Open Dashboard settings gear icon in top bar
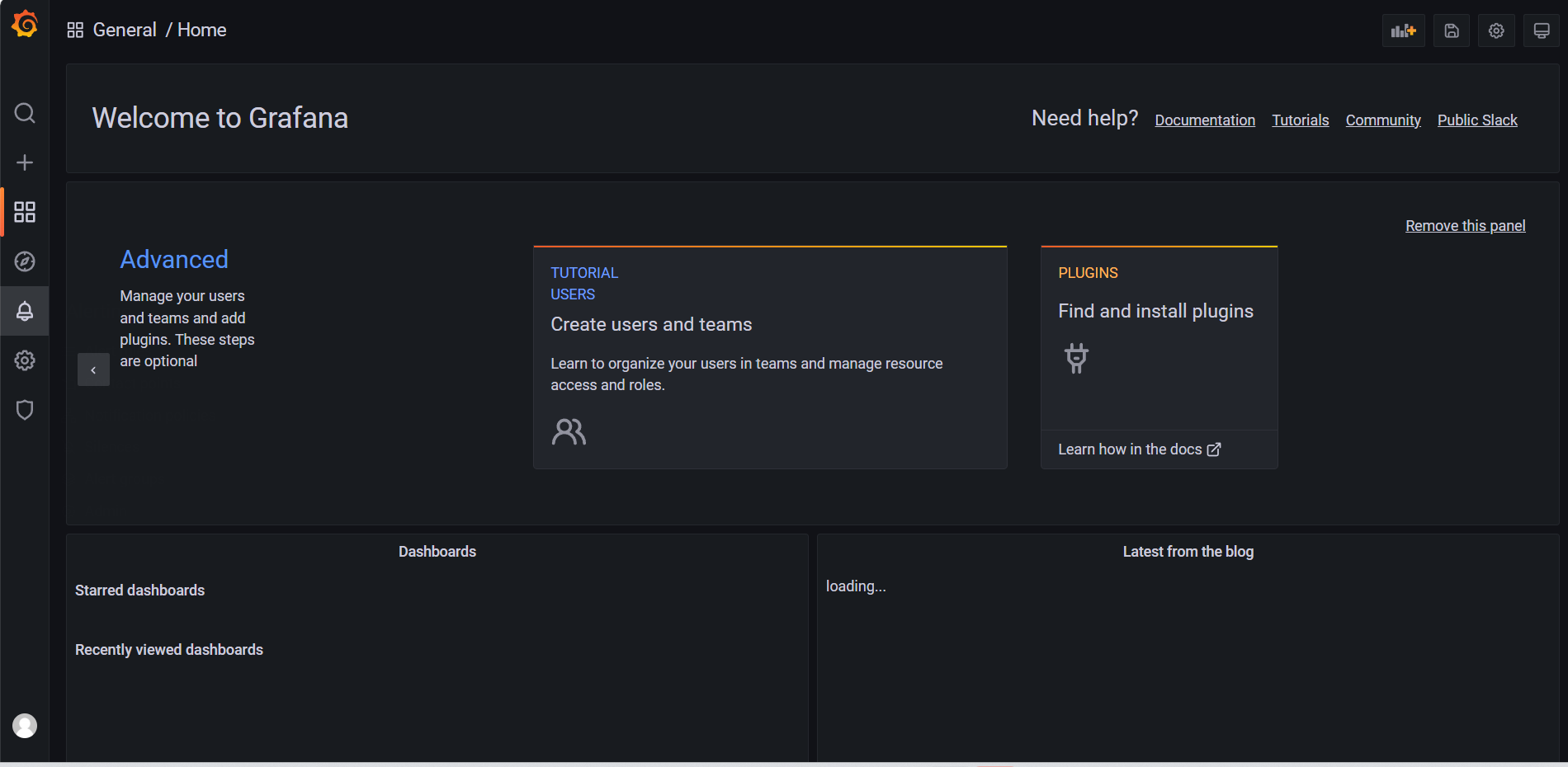This screenshot has height=767, width=1568. point(1496,31)
